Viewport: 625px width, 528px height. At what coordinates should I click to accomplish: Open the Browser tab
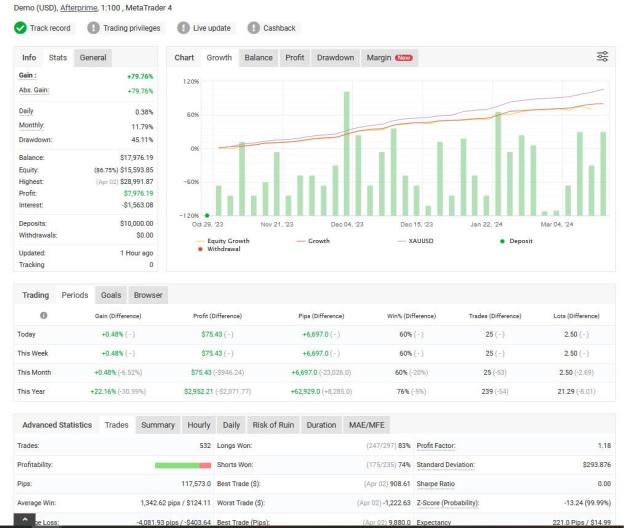pos(148,295)
